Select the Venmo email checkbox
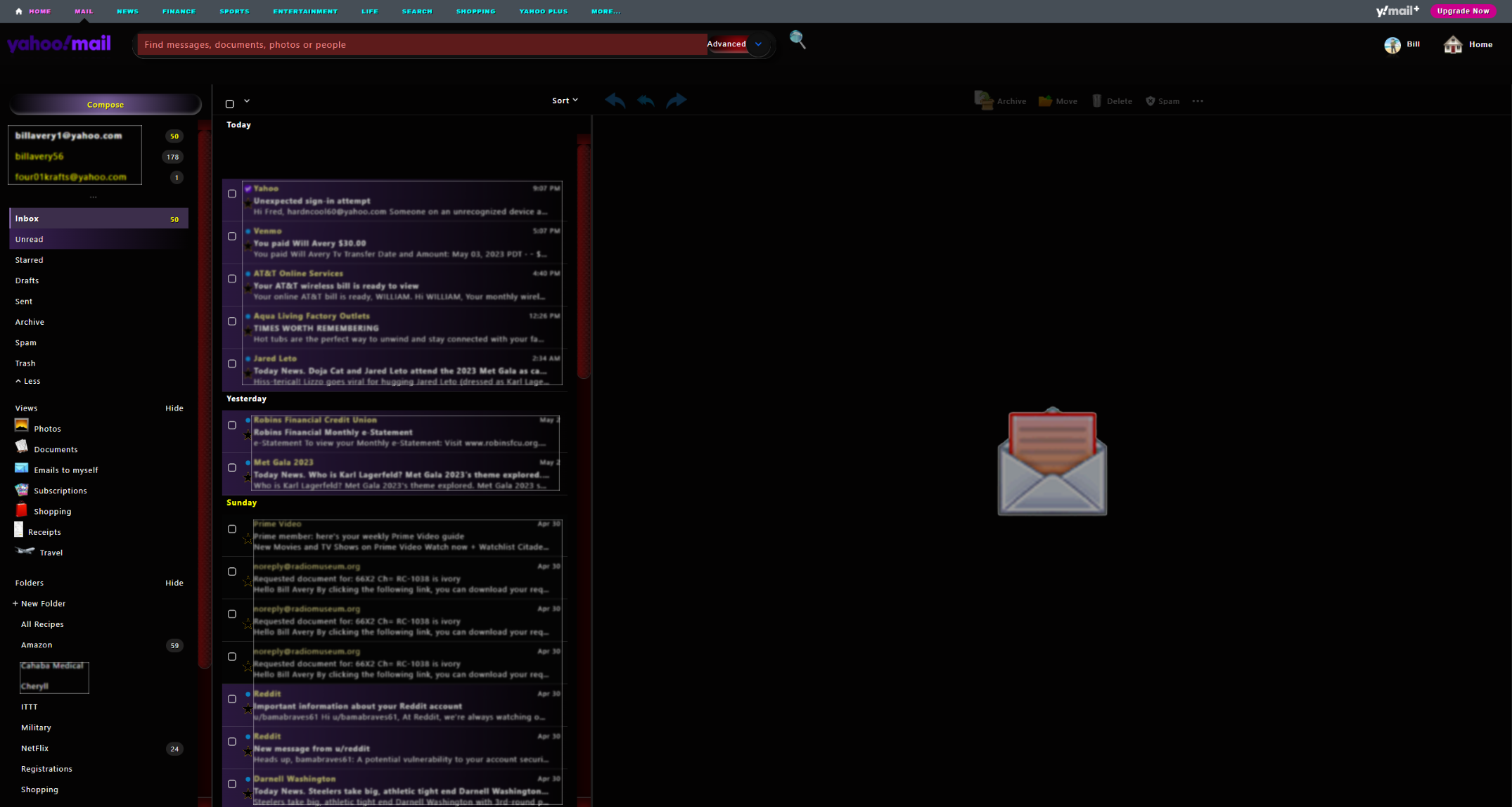This screenshot has width=1512, height=807. [x=232, y=236]
